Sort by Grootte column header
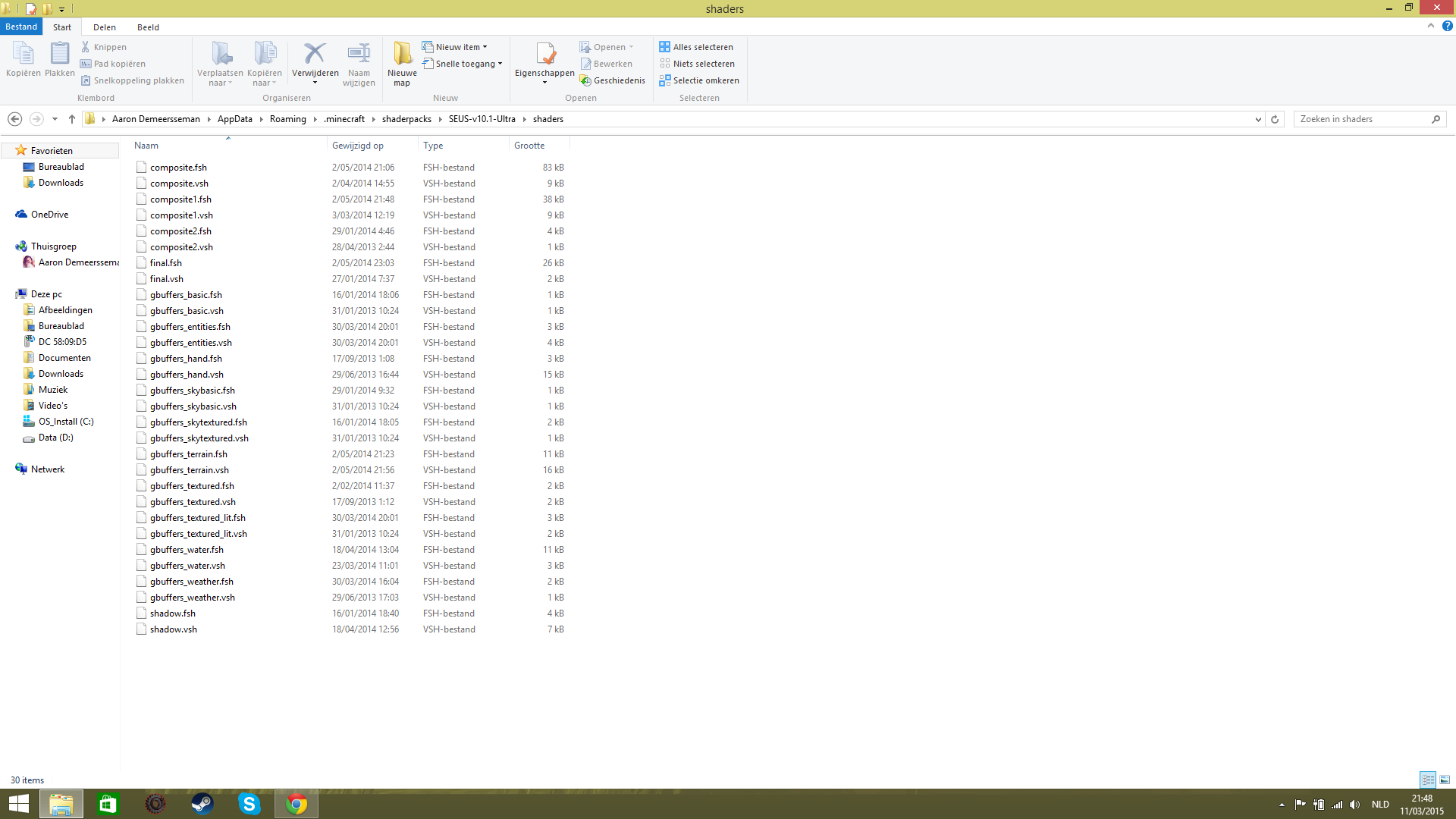1456x819 pixels. 539,146
